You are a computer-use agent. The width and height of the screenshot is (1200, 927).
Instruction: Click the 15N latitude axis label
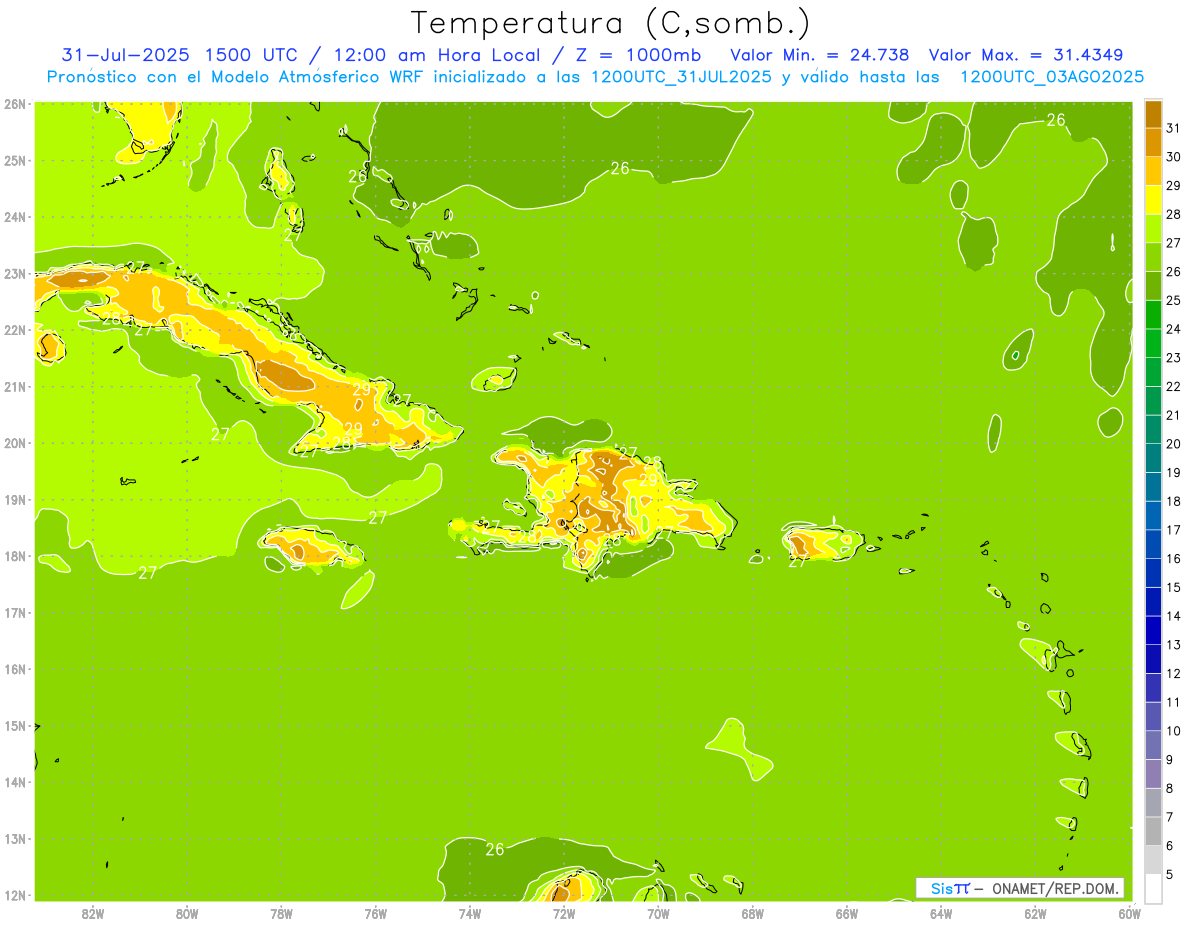[x=14, y=726]
